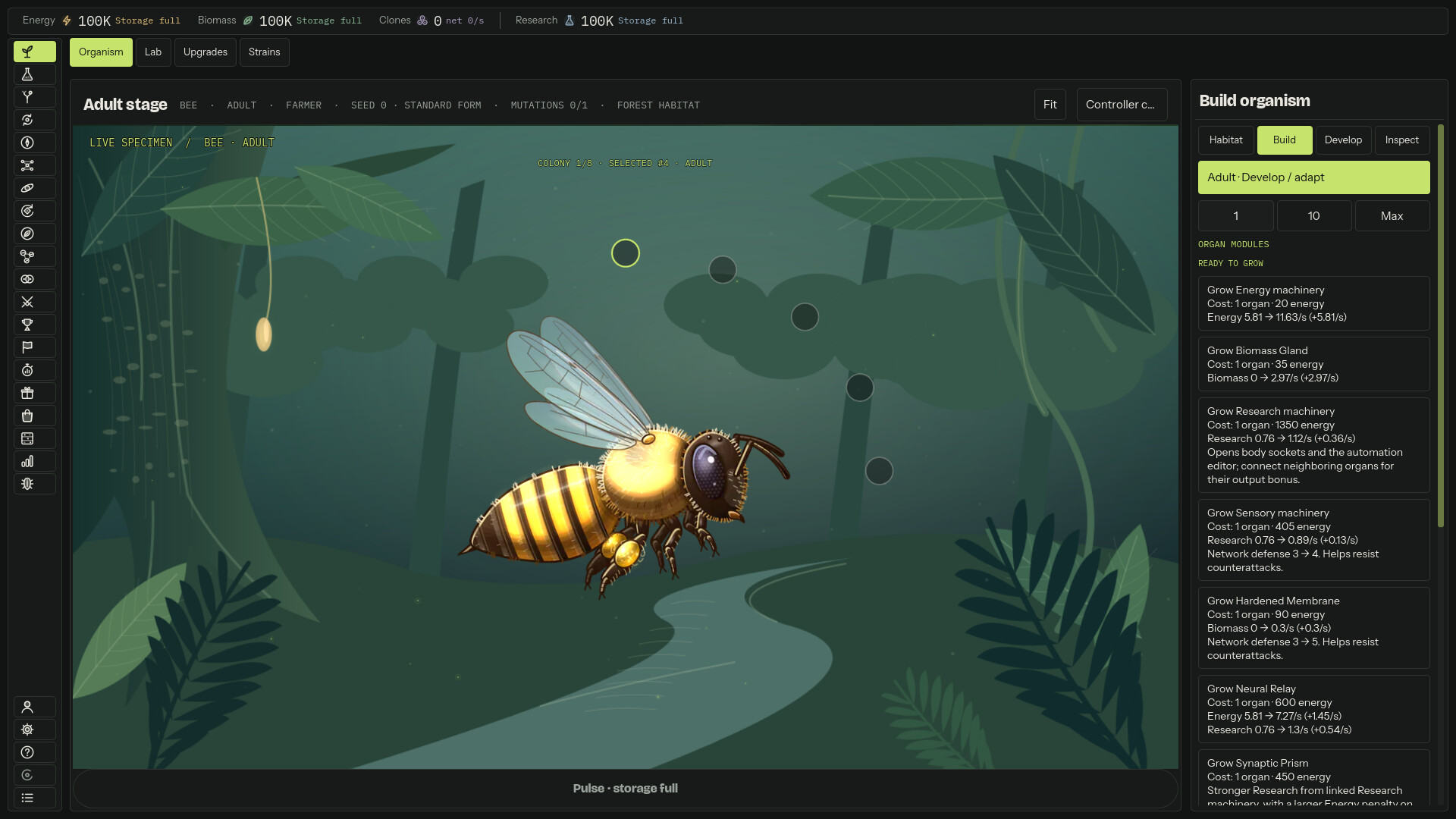This screenshot has width=1456, height=819.
Task: Open the Controller dropdown button
Action: [x=1122, y=105]
